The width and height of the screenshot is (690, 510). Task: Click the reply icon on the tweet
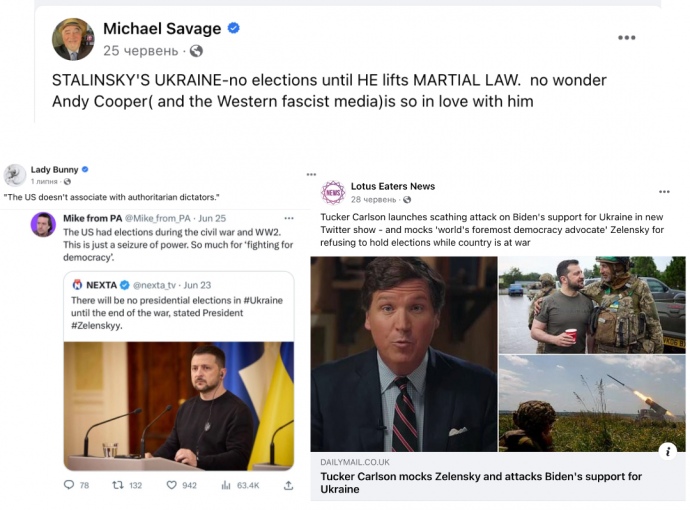[69, 486]
